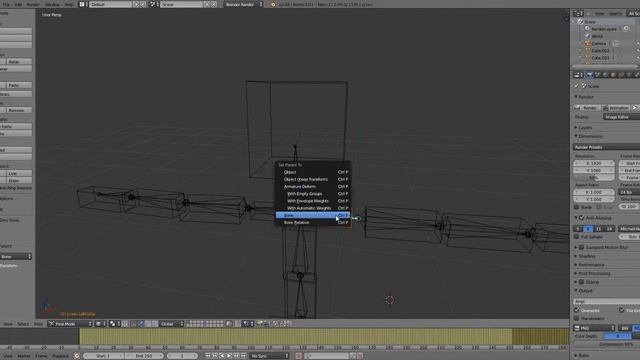The image size is (640, 360).
Task: Toggle the 3D manipulator widget icon
Action: 133,324
